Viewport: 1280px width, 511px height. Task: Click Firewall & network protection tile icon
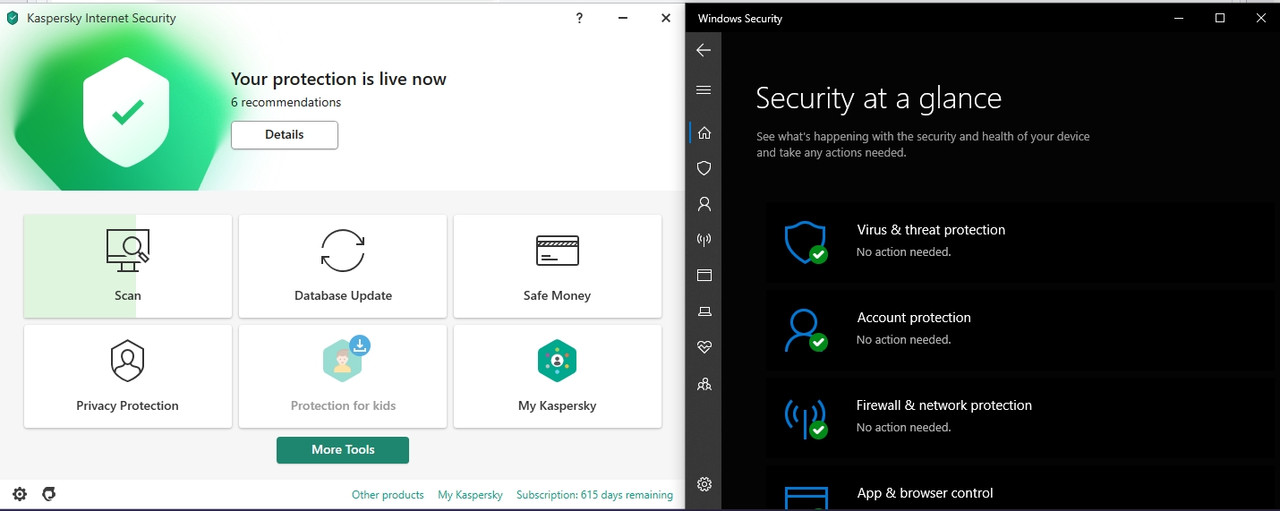(806, 418)
